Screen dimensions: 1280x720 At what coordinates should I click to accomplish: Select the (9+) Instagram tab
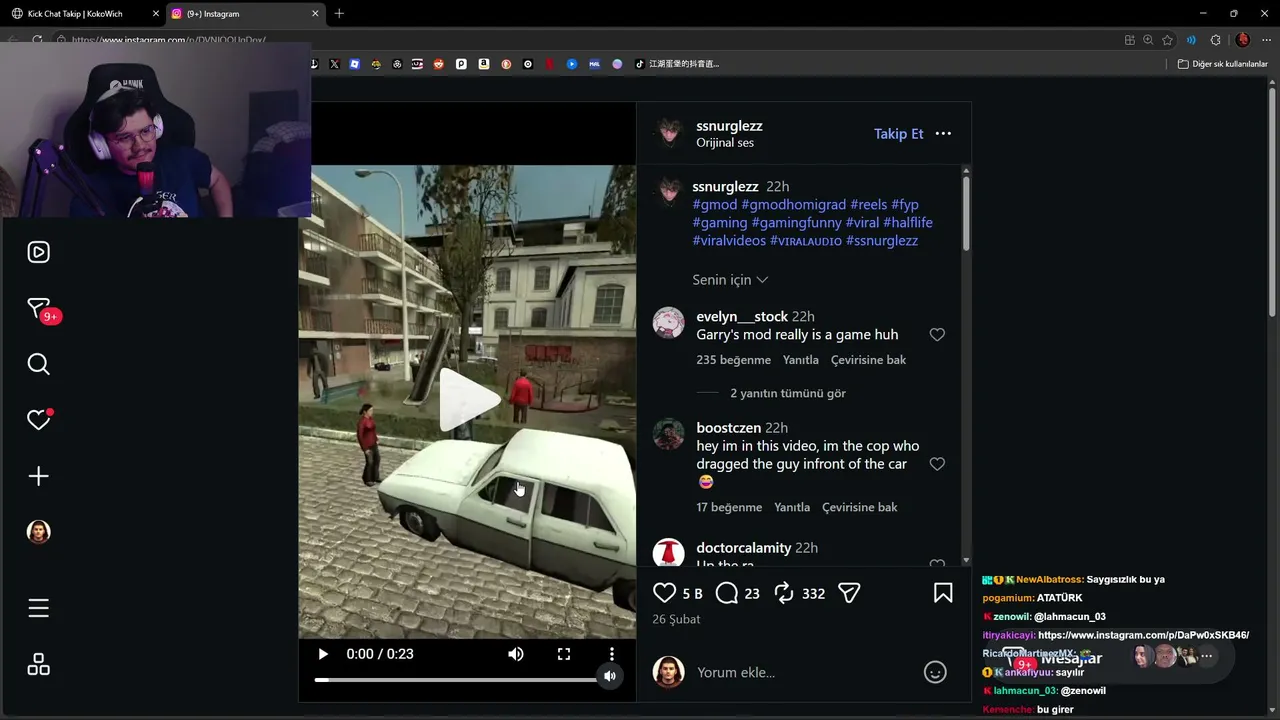click(x=244, y=14)
